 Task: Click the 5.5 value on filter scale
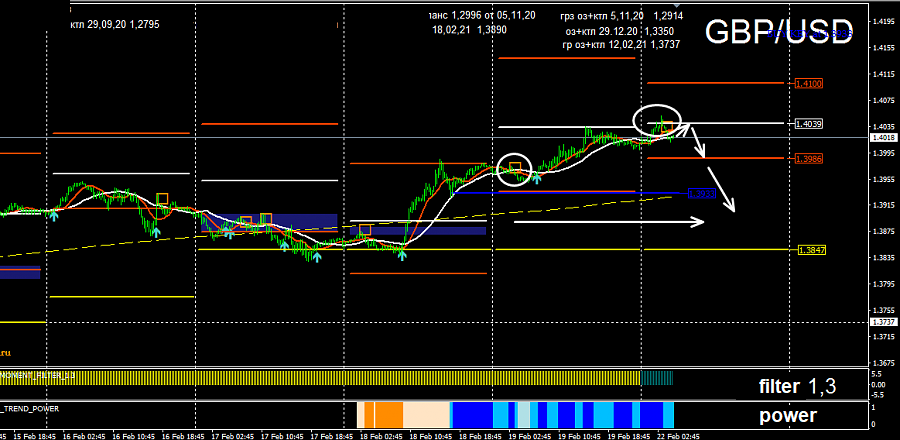[875, 374]
